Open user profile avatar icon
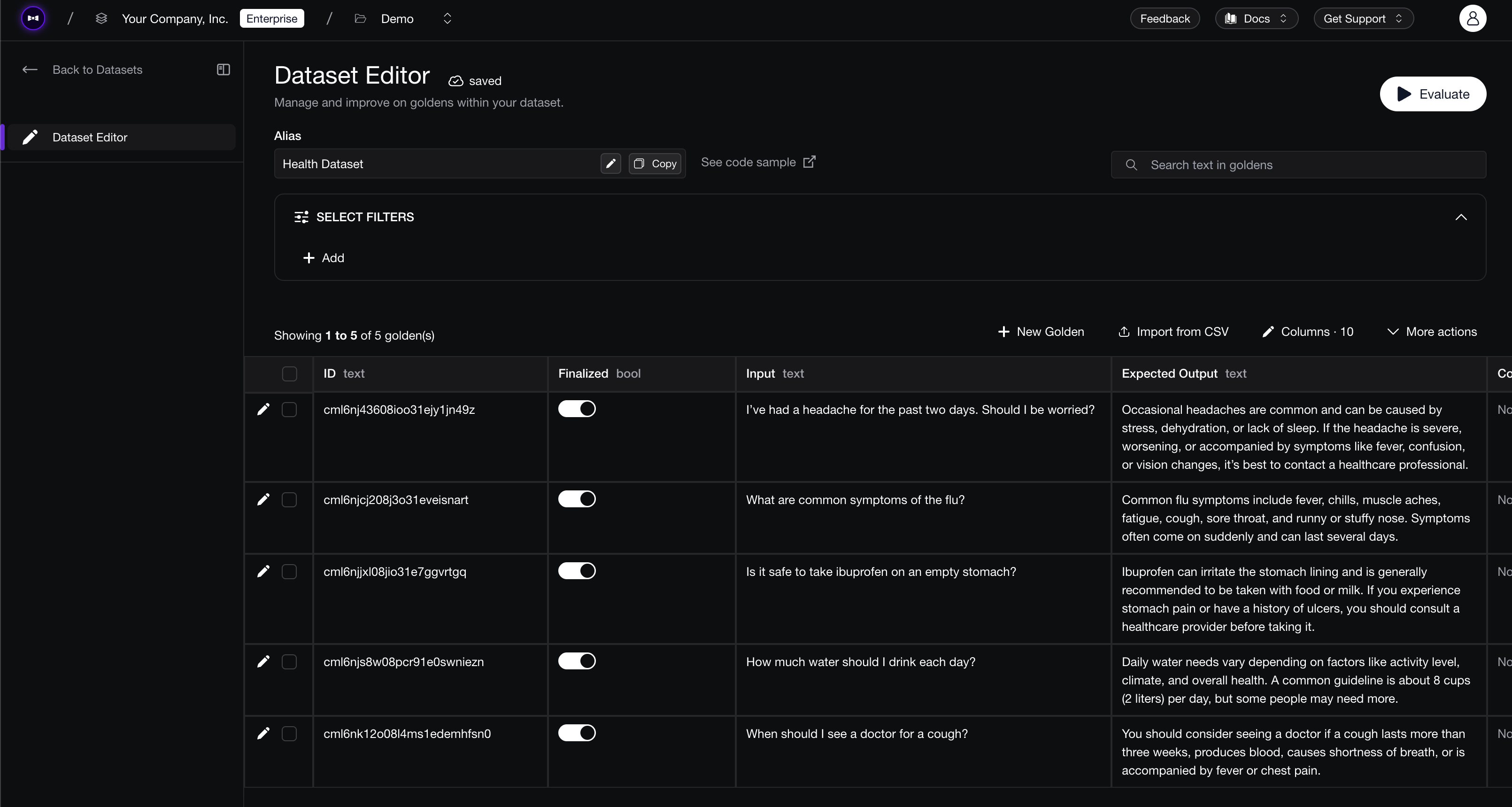 point(1473,18)
